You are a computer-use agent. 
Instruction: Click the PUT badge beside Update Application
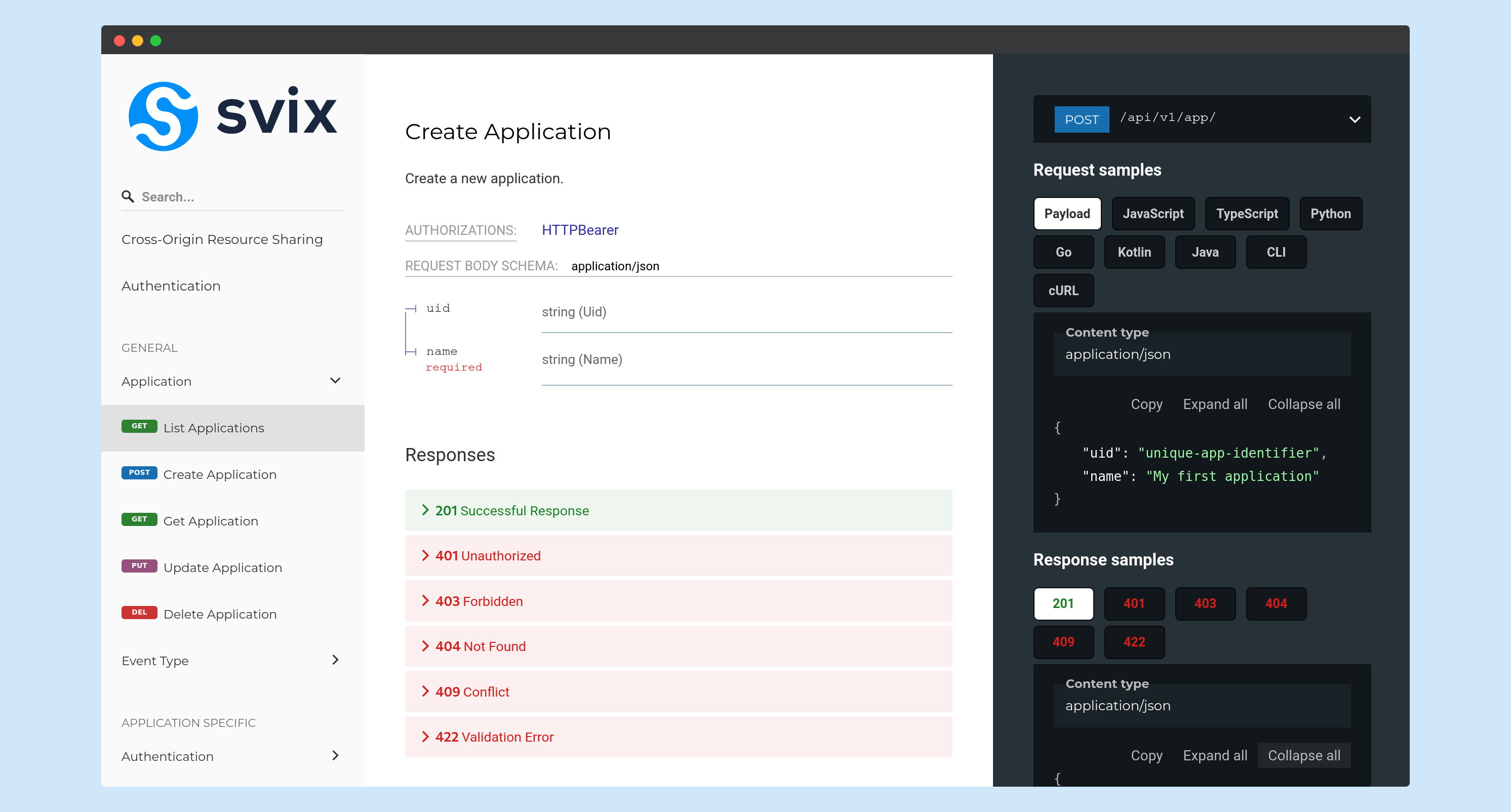(139, 566)
